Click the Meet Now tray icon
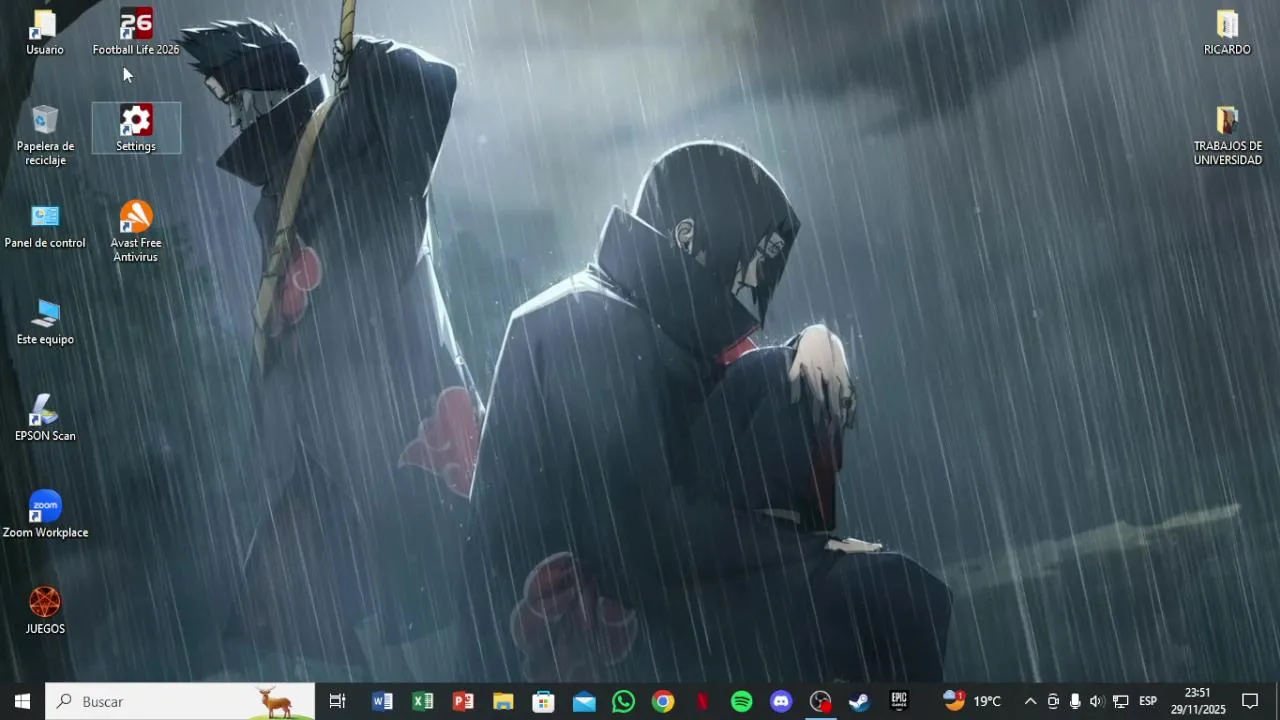 (1053, 701)
